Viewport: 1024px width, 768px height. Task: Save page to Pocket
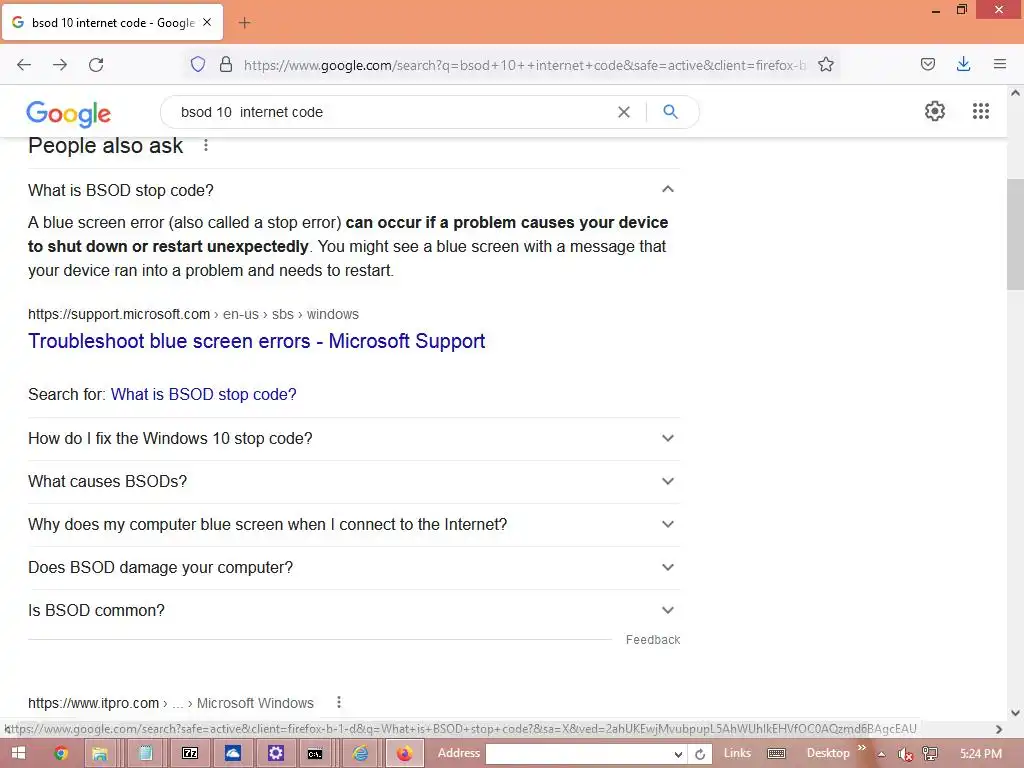927,64
